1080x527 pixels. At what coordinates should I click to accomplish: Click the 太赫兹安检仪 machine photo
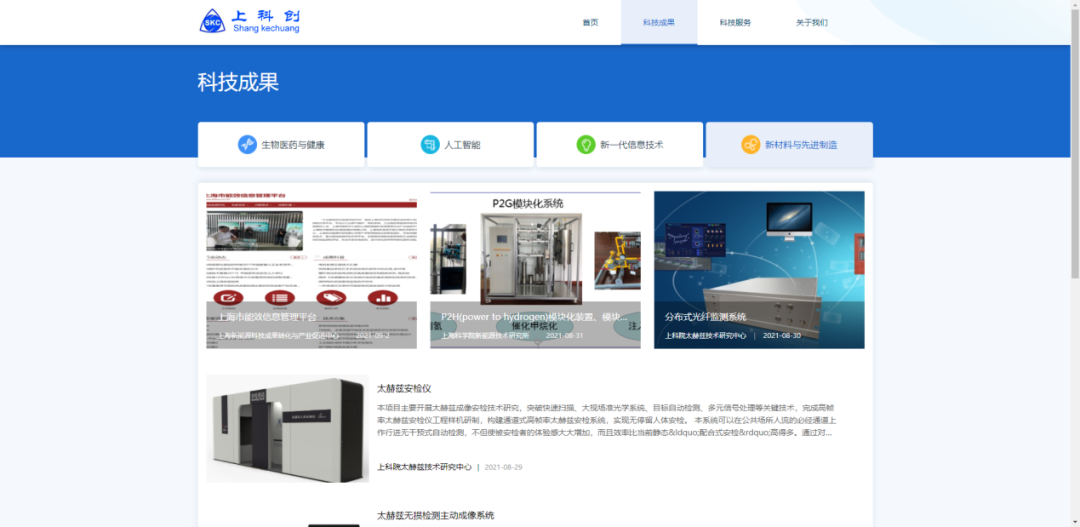[287, 429]
